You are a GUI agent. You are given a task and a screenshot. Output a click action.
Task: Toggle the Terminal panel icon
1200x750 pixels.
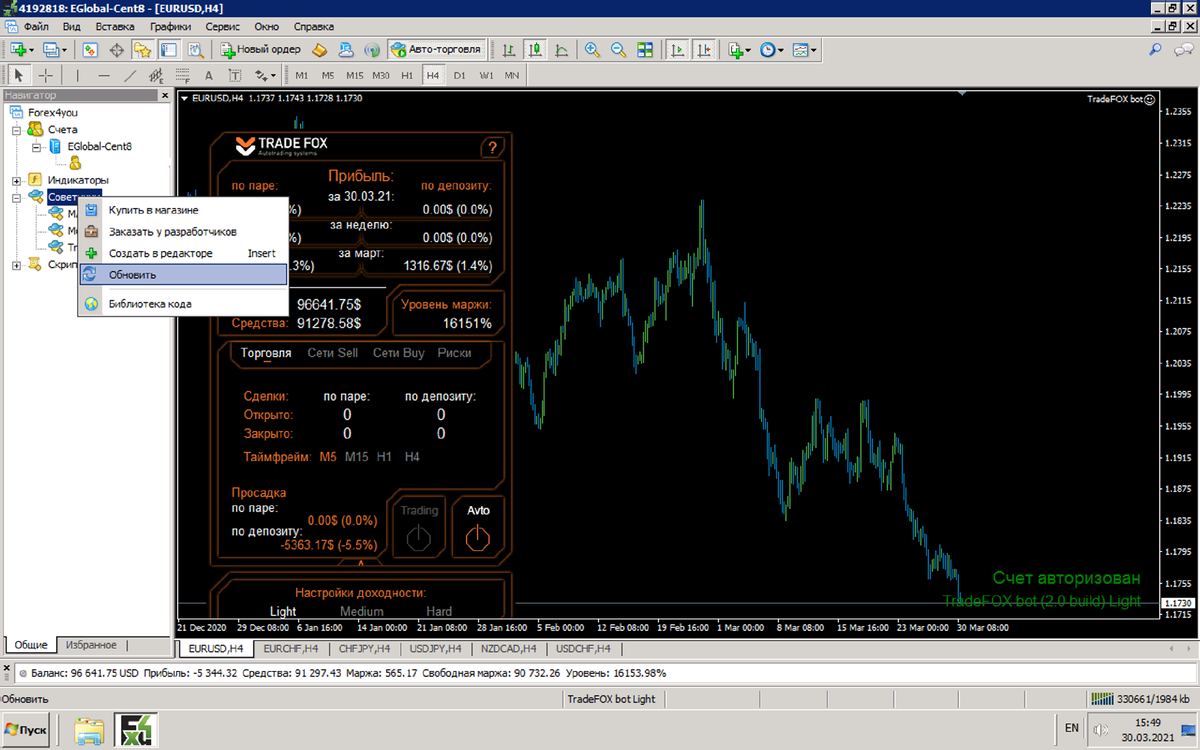[x=169, y=49]
